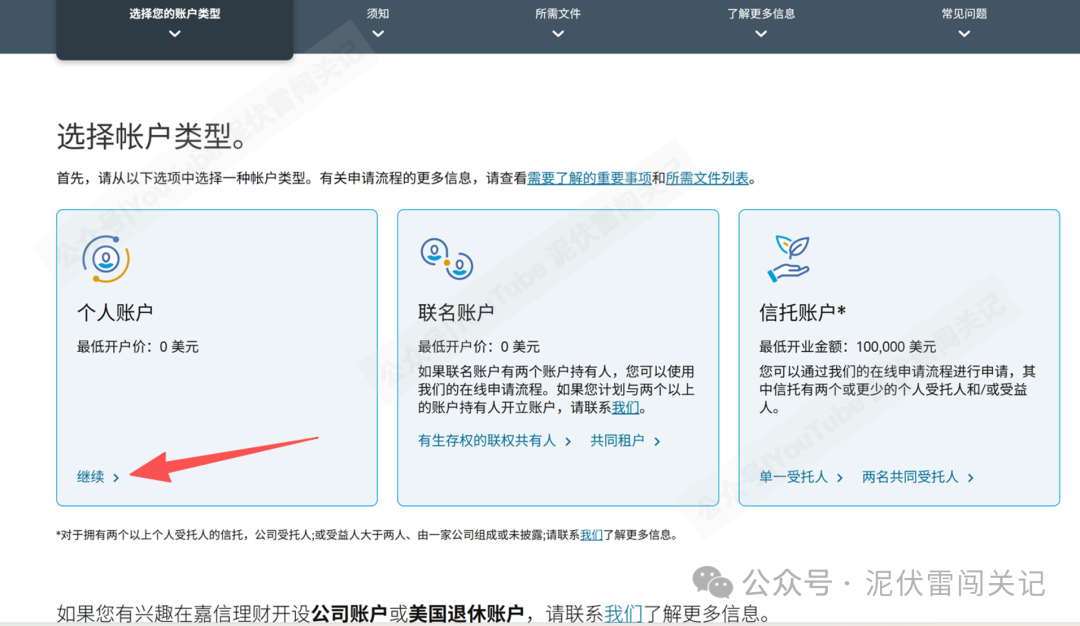Click 我们 link in 公司账户 sentence

tap(623, 613)
